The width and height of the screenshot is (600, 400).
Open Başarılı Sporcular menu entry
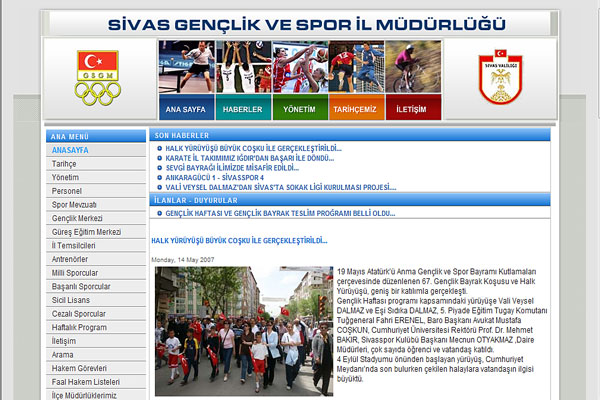tap(96, 287)
